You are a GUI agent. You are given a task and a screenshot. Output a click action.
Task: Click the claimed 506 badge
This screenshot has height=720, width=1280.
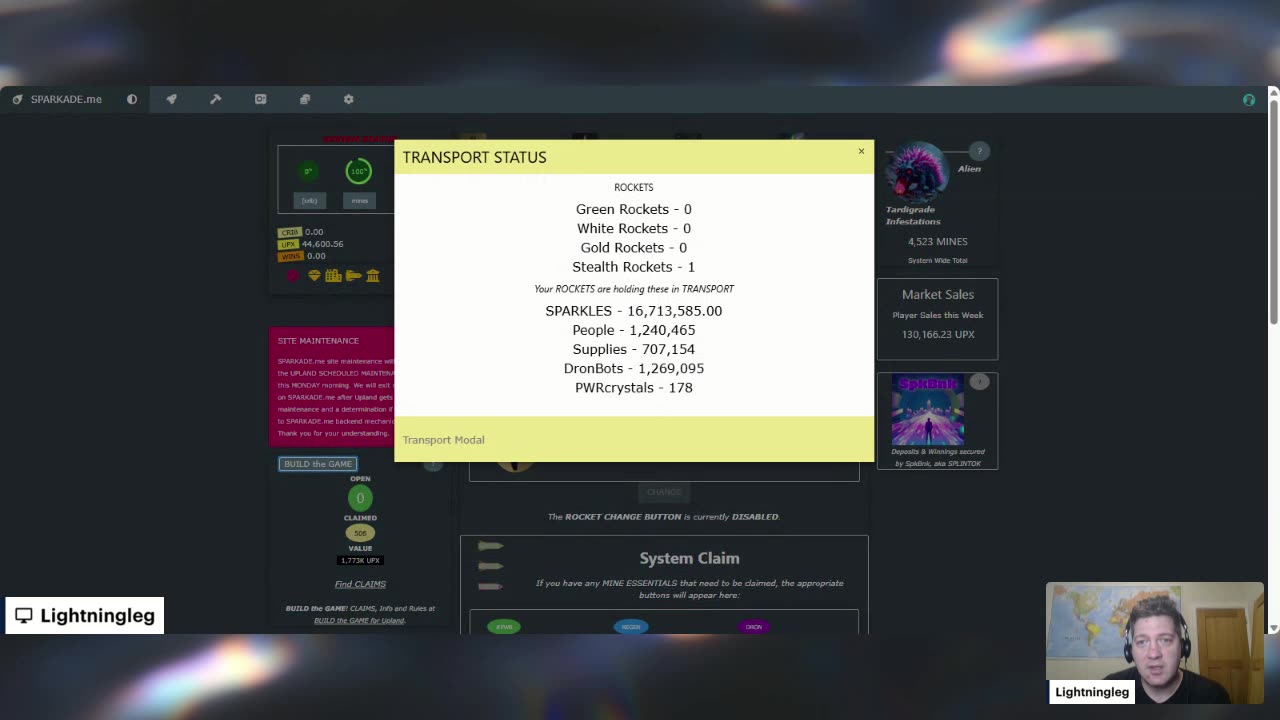click(x=360, y=533)
